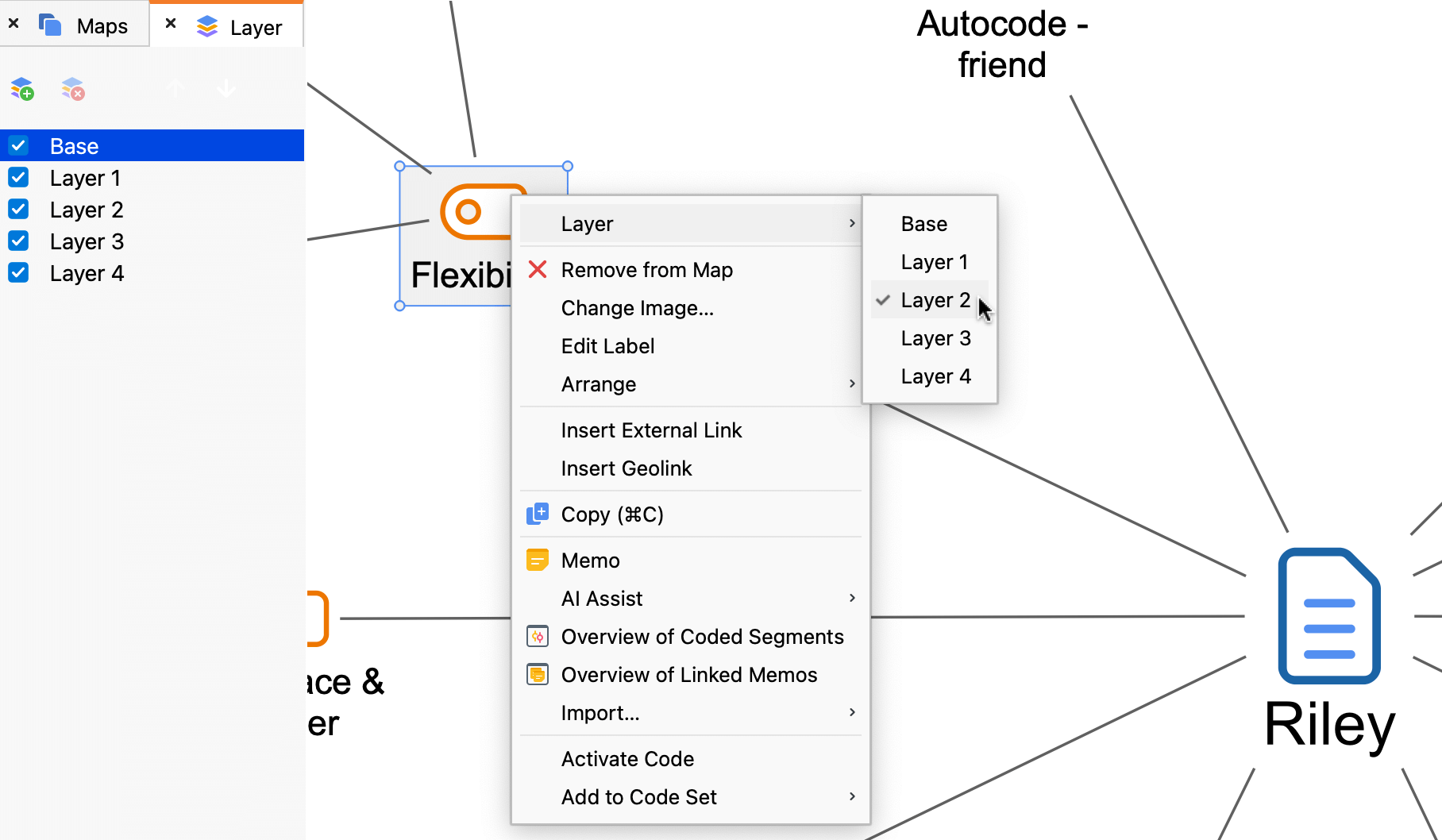
Task: Expand the AI Assist submenu
Action: 690,599
